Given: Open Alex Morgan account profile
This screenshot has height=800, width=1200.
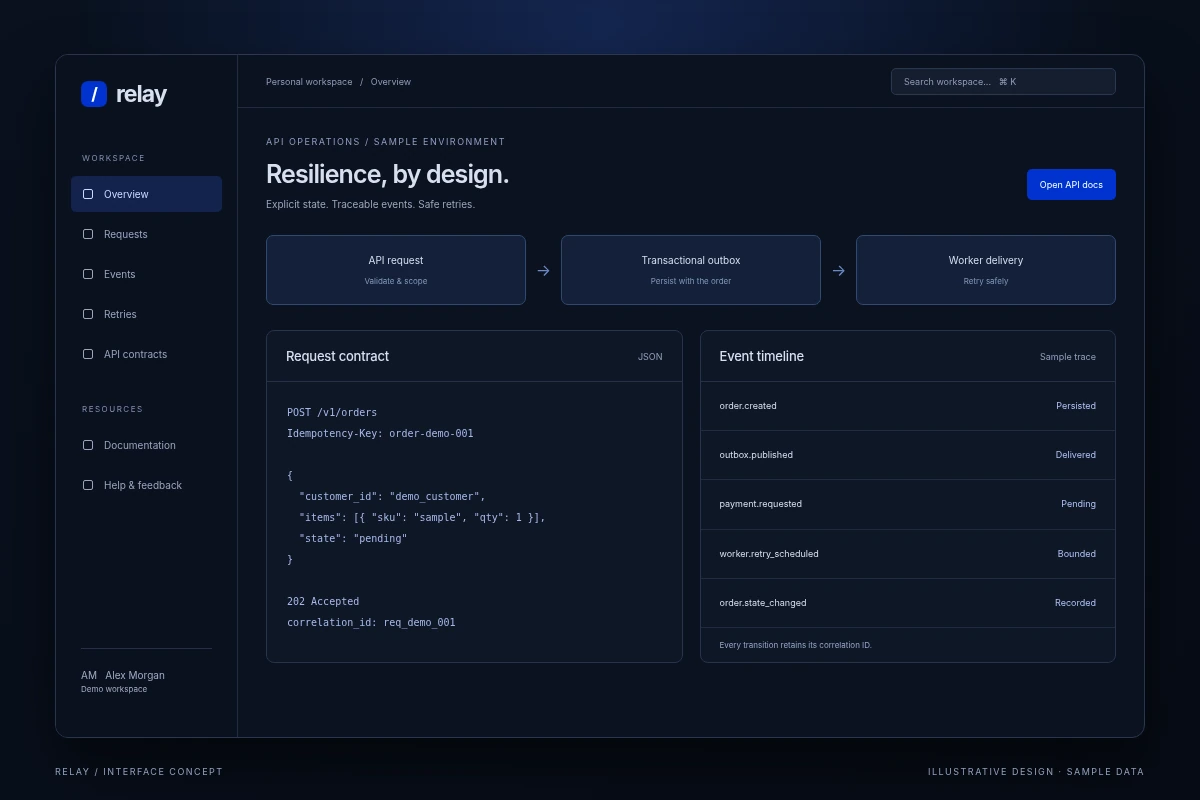Looking at the screenshot, I should click(x=135, y=675).
